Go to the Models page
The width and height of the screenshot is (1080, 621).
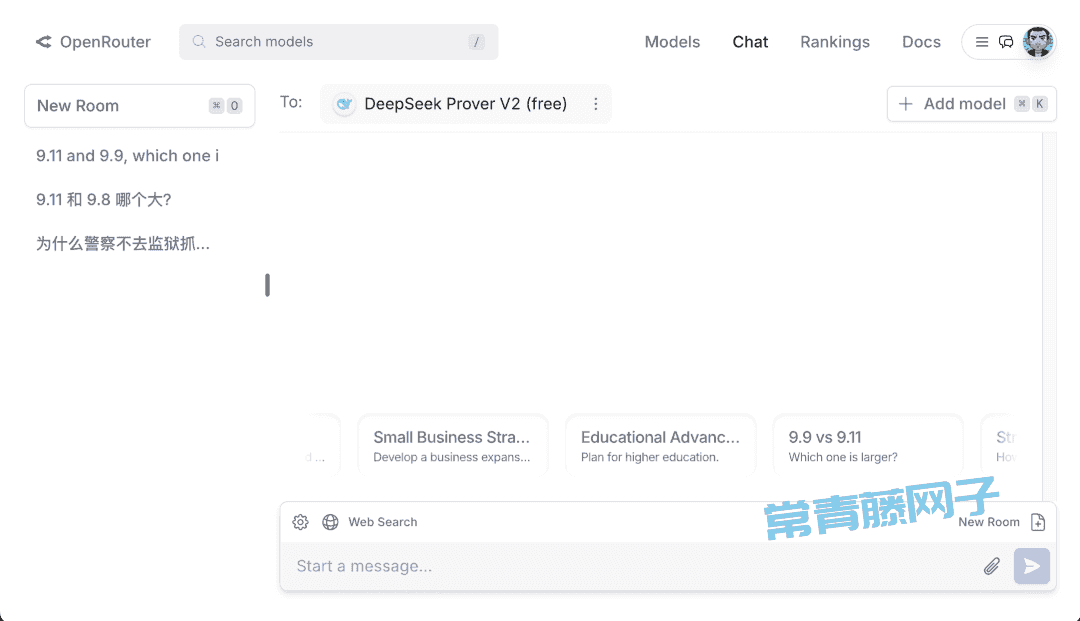[x=672, y=42]
